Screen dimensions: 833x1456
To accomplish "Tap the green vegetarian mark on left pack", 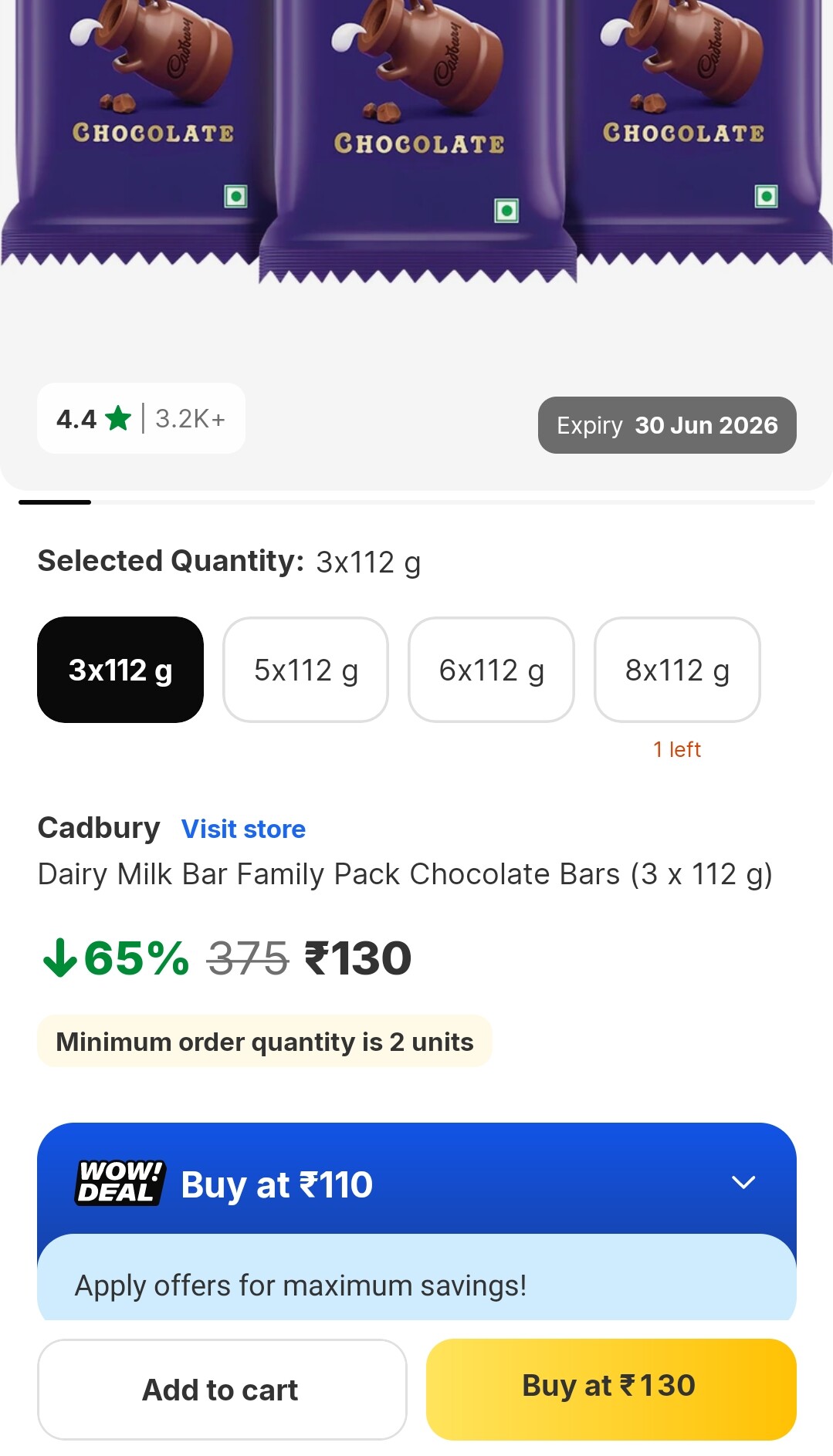I will tap(235, 197).
